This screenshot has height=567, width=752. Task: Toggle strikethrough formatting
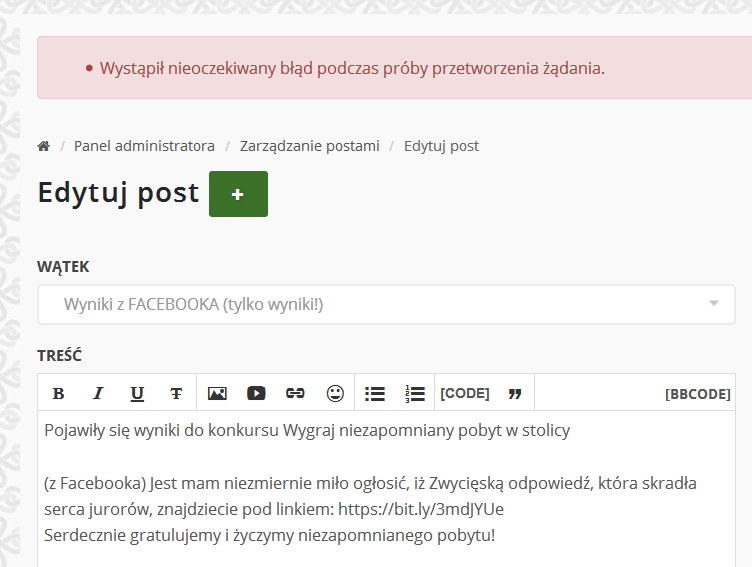176,393
